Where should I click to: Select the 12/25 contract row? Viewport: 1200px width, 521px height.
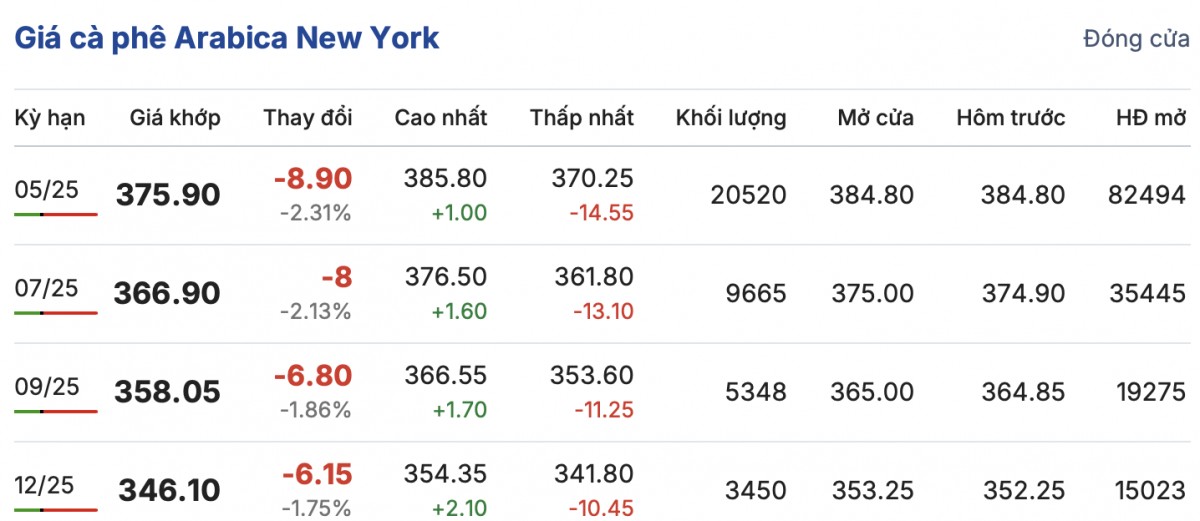[46, 485]
